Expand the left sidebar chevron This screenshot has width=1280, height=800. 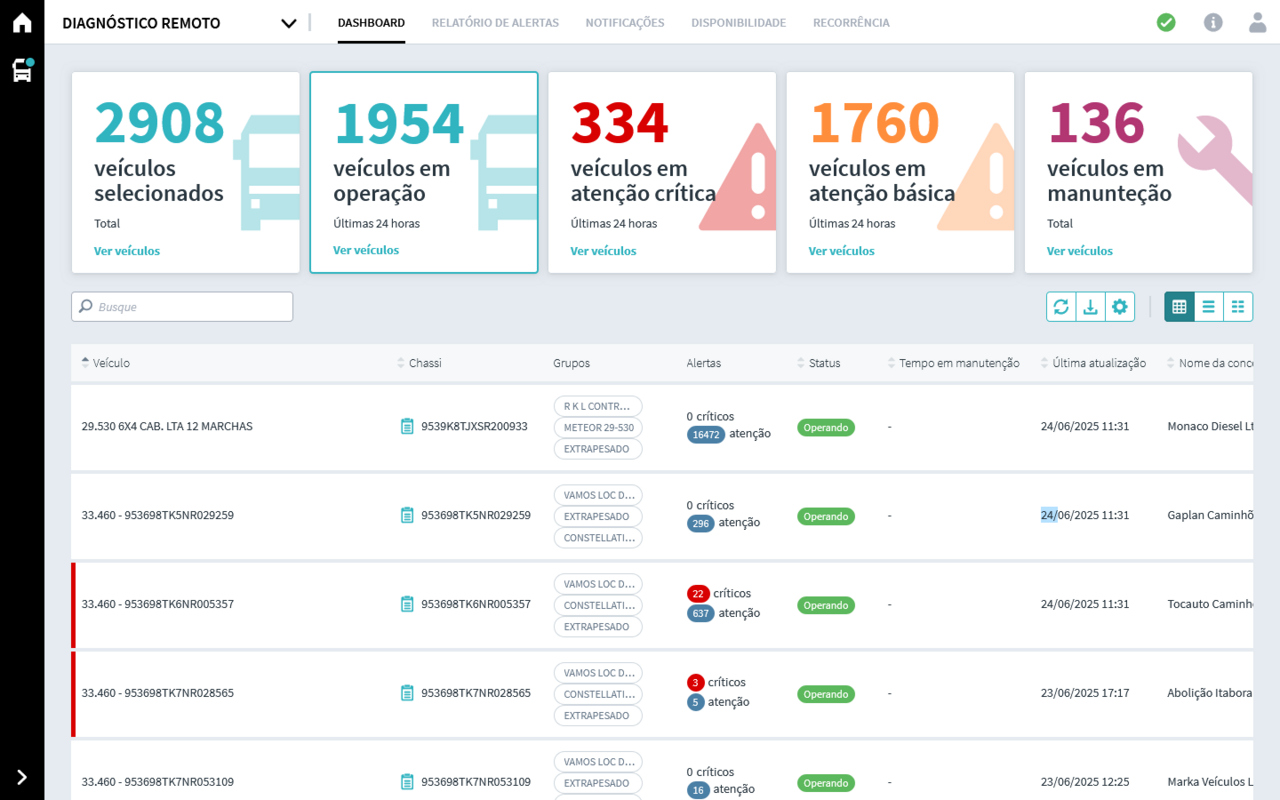[x=22, y=777]
